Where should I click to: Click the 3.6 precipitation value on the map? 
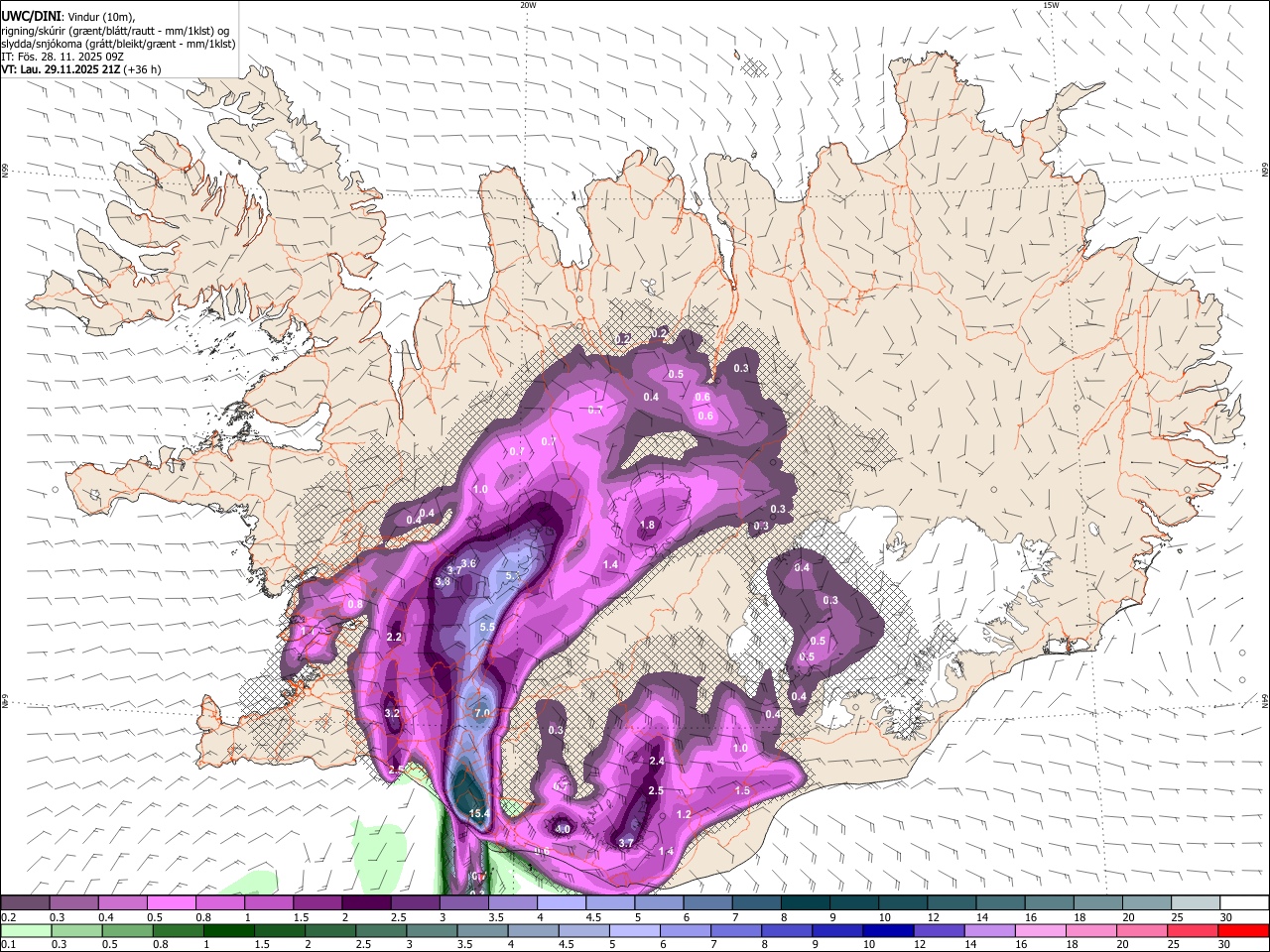pos(469,563)
